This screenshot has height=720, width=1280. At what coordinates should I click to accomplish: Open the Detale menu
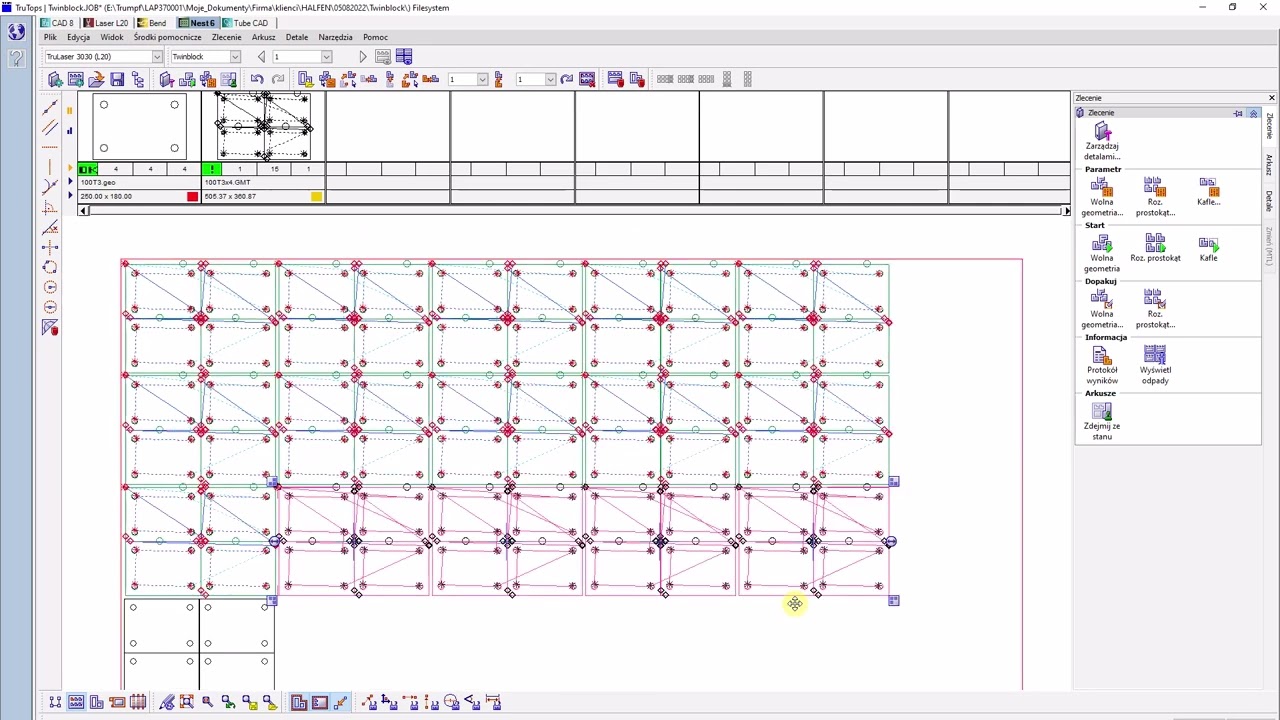click(x=297, y=37)
